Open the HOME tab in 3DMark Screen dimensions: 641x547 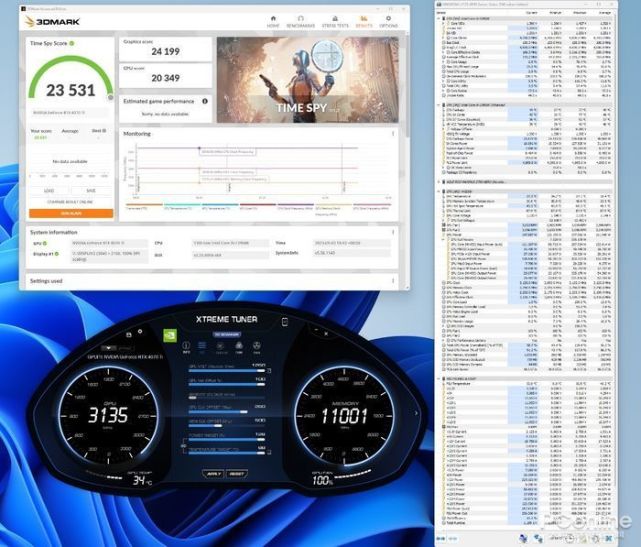(x=273, y=22)
